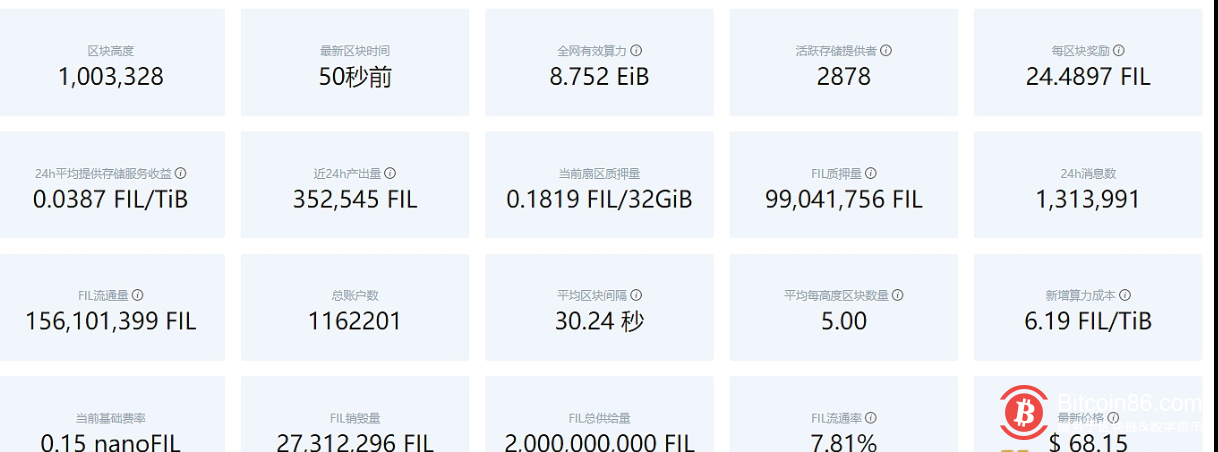Click the info icon beside FIL流通量

[x=138, y=295]
